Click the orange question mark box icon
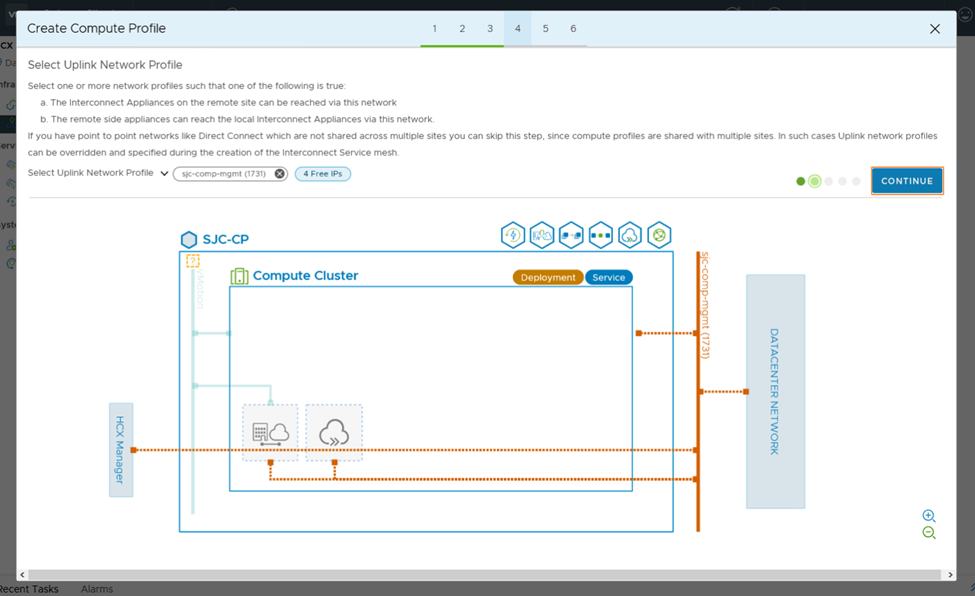This screenshot has width=975, height=596. 193,261
